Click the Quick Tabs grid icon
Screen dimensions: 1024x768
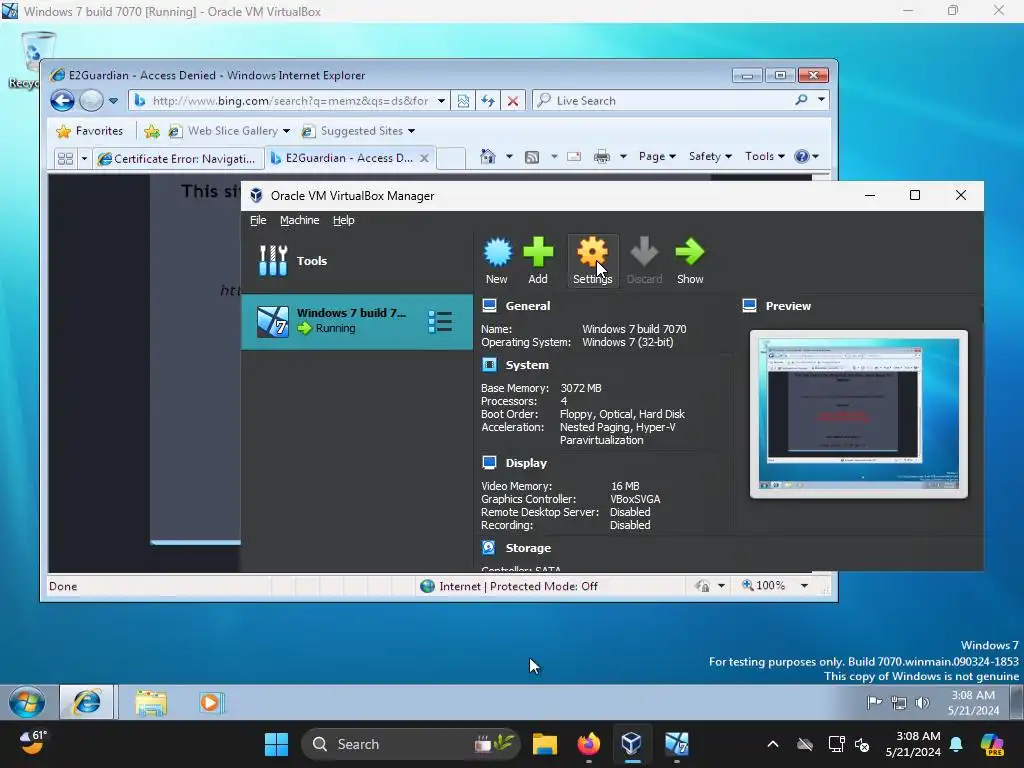[65, 158]
